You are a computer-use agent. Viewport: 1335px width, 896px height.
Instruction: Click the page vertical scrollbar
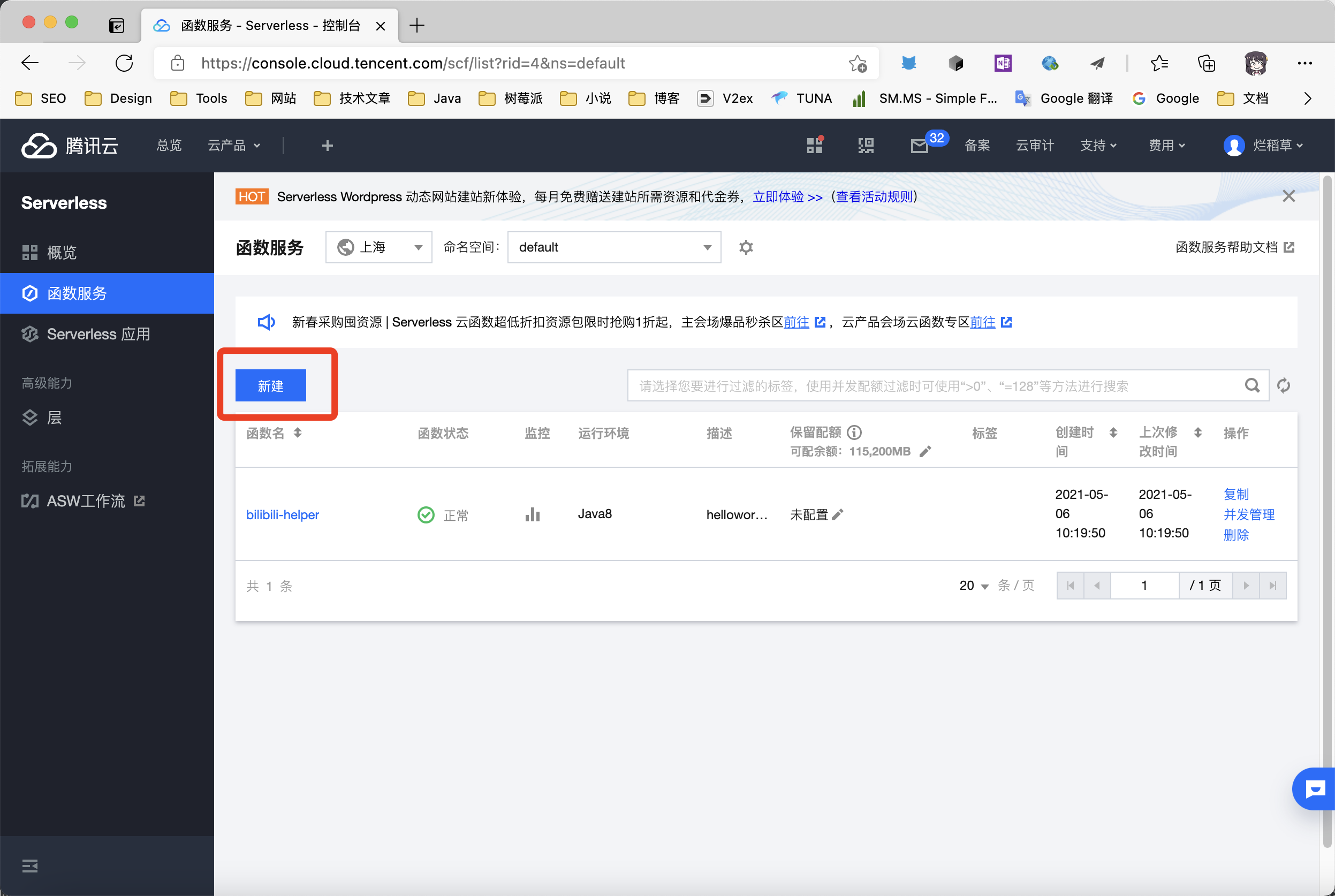click(x=1328, y=512)
